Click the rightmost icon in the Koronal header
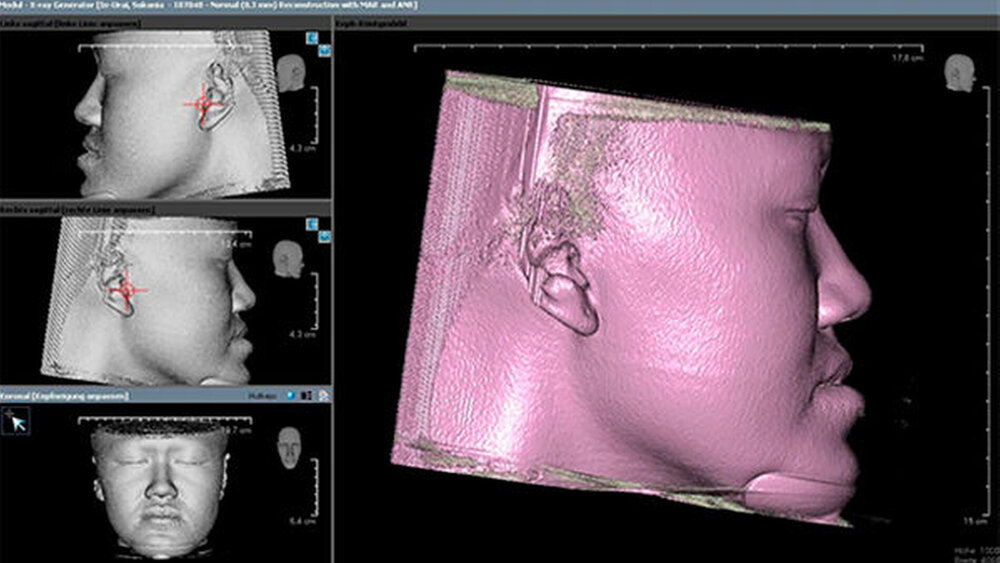Viewport: 1000px width, 563px height. pos(324,396)
